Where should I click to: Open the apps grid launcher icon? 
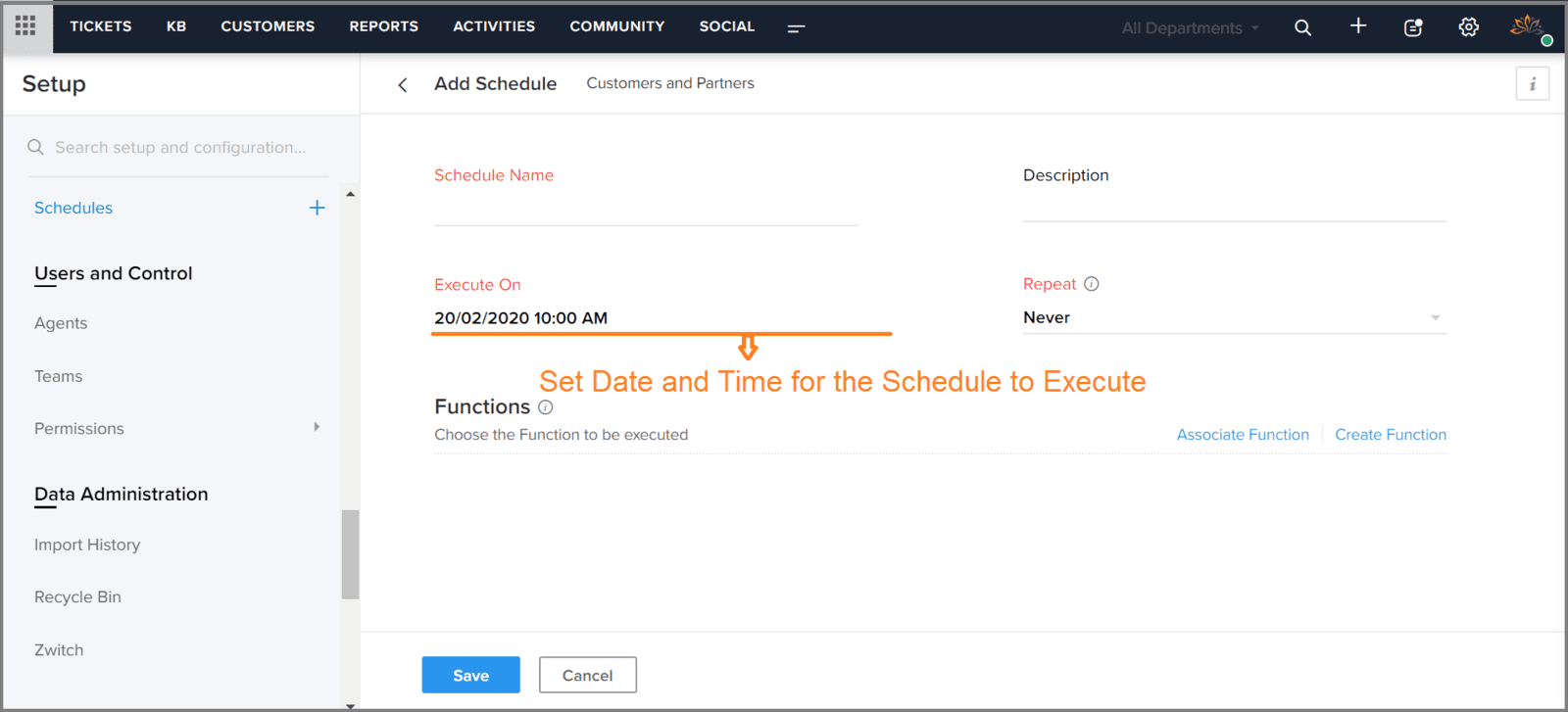click(25, 25)
